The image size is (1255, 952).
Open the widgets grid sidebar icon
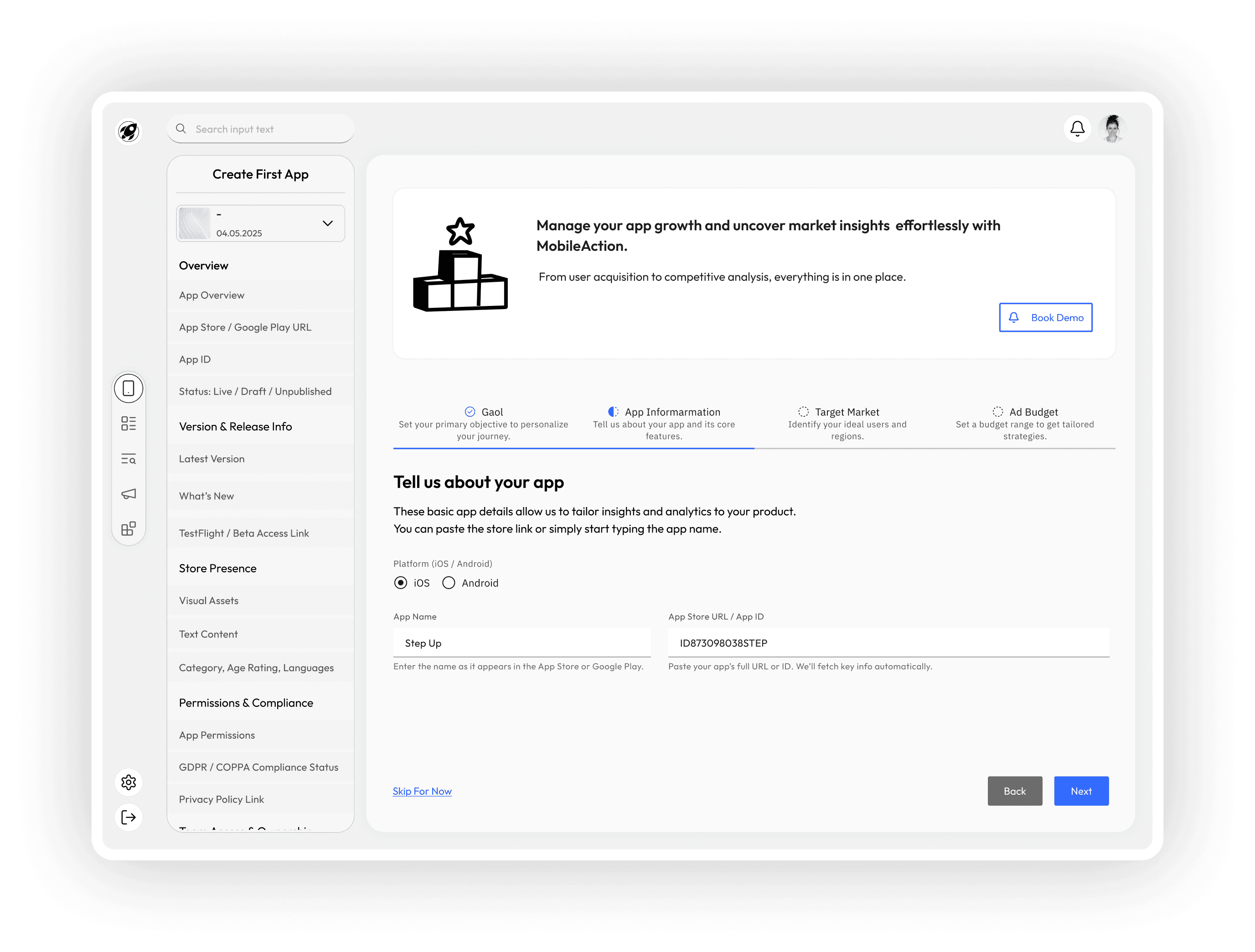pyautogui.click(x=129, y=529)
